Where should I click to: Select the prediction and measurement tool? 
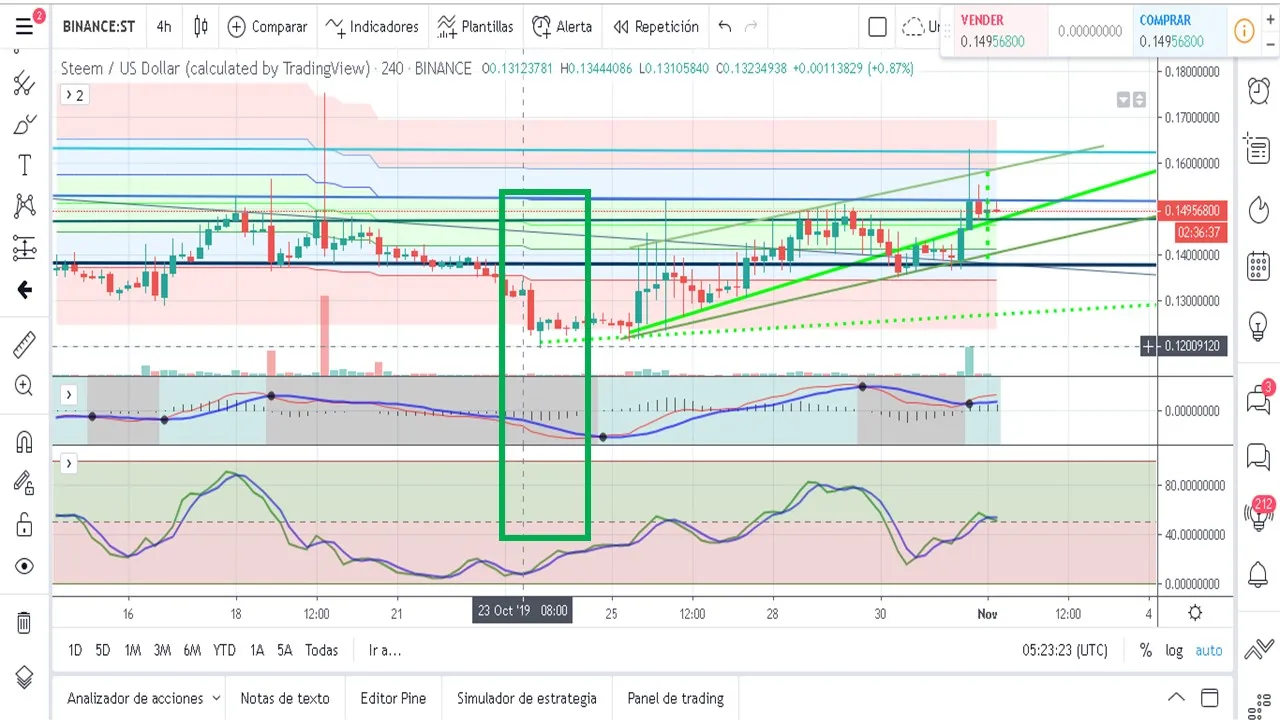coord(24,247)
